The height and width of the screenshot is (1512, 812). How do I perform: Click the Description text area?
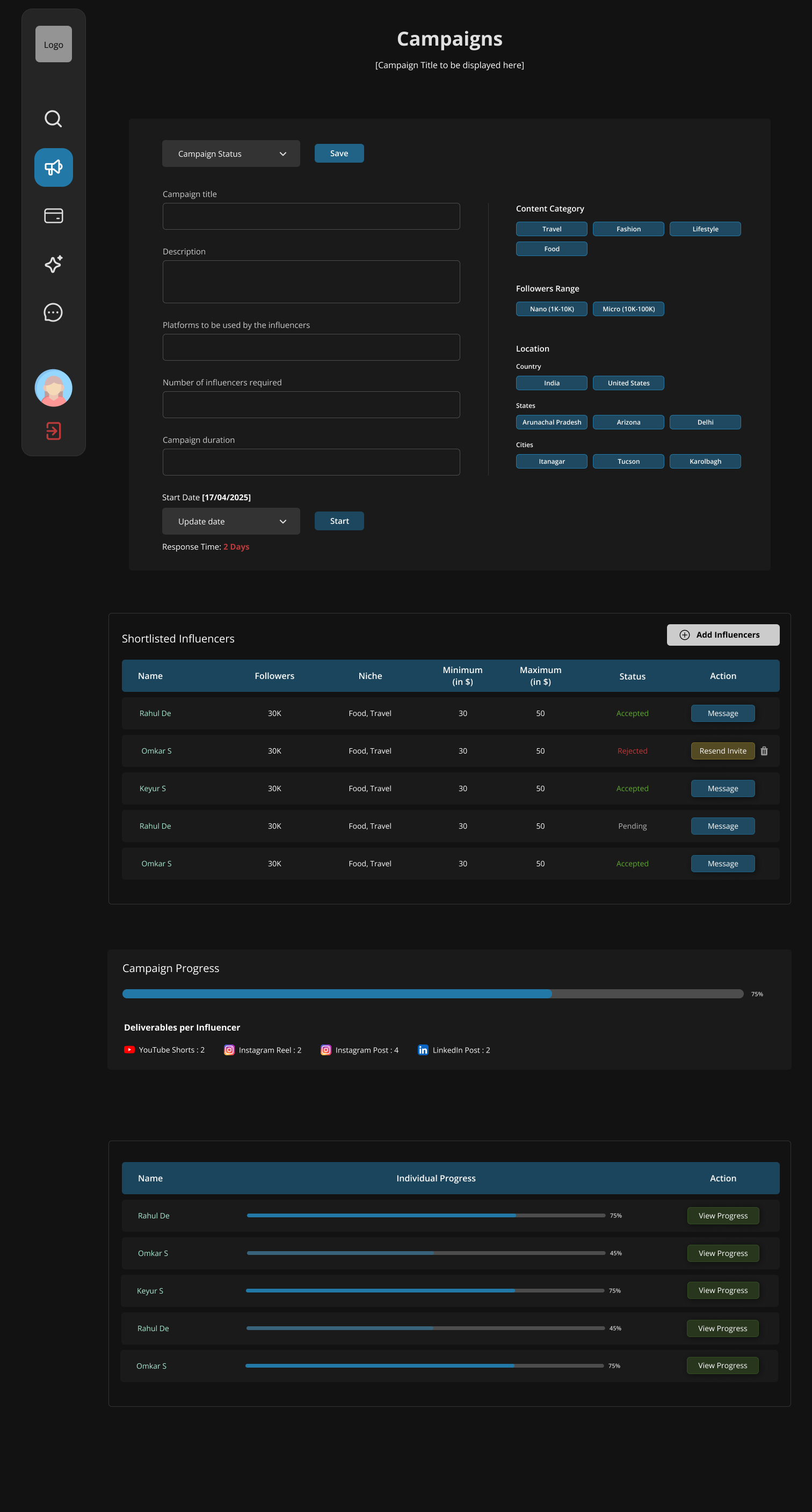tap(311, 282)
